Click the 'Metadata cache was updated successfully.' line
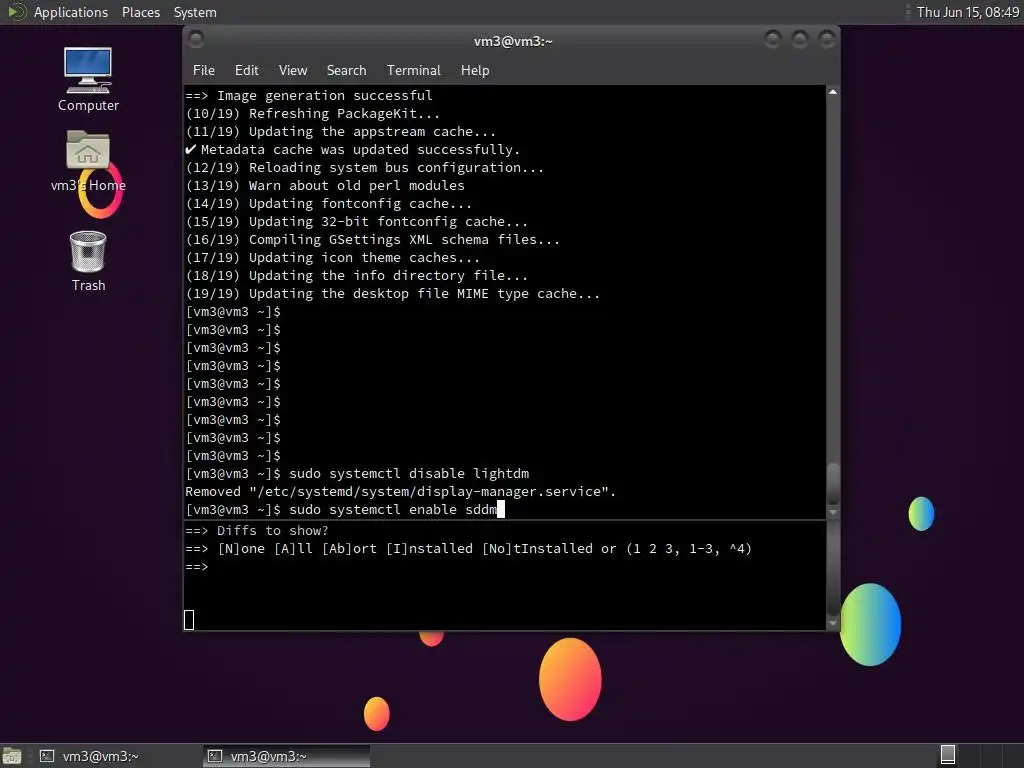 [x=353, y=150]
